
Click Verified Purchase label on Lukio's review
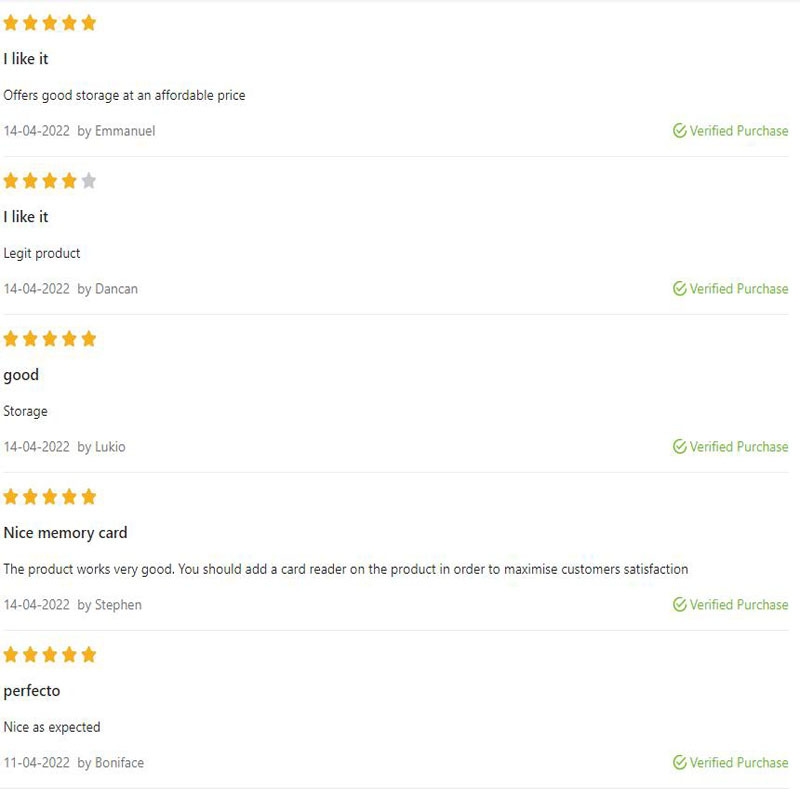(739, 447)
